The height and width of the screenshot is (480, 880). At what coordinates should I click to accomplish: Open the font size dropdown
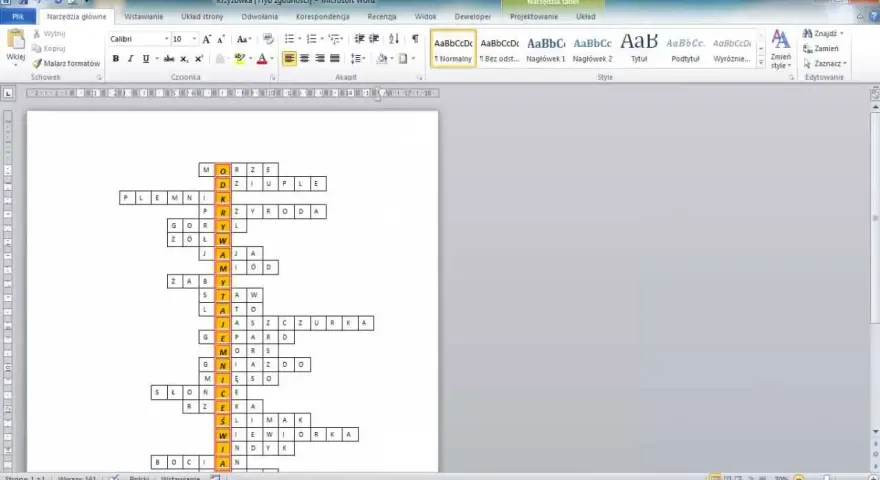pyautogui.click(x=194, y=39)
